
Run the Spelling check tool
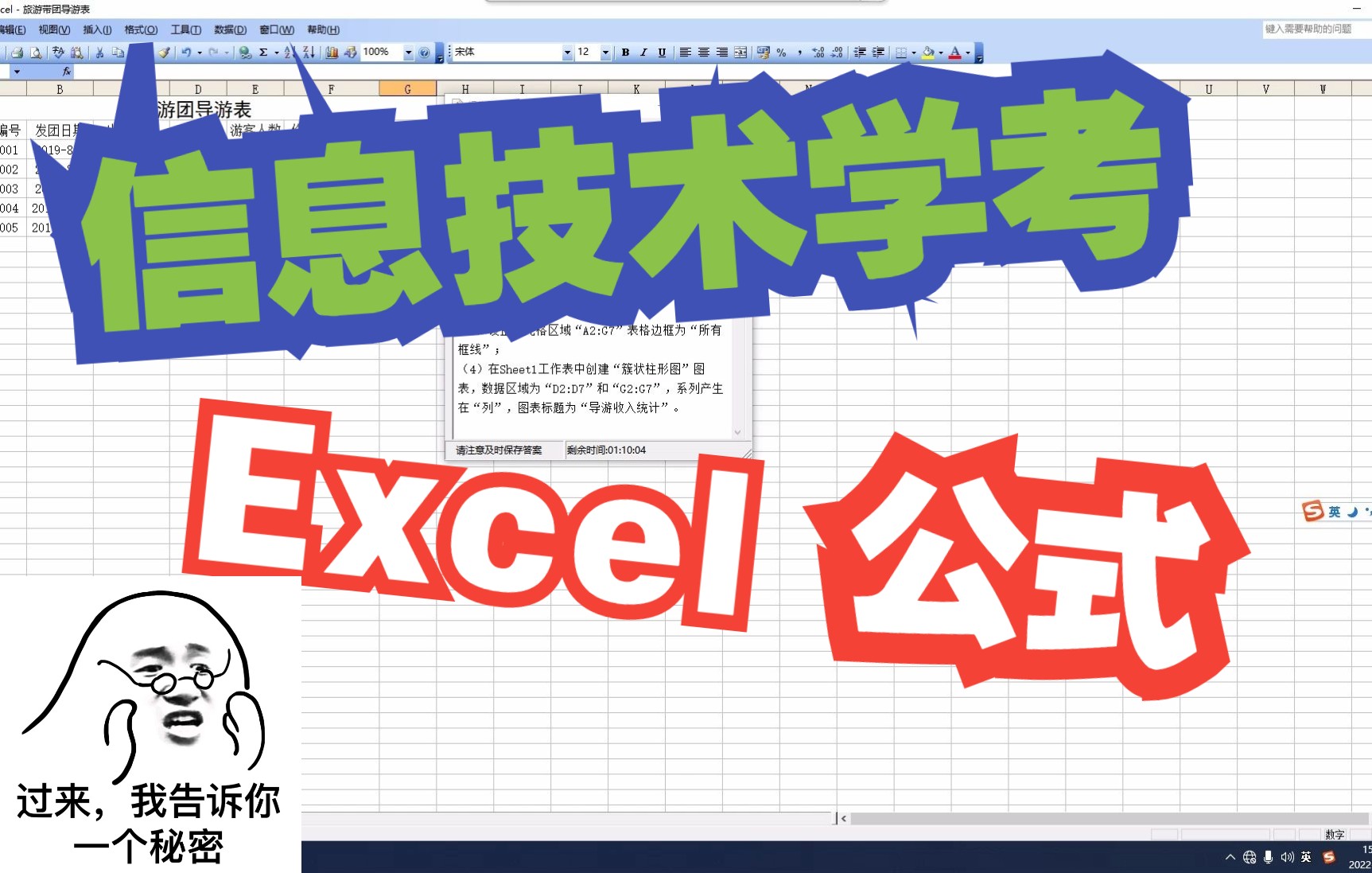coord(58,53)
